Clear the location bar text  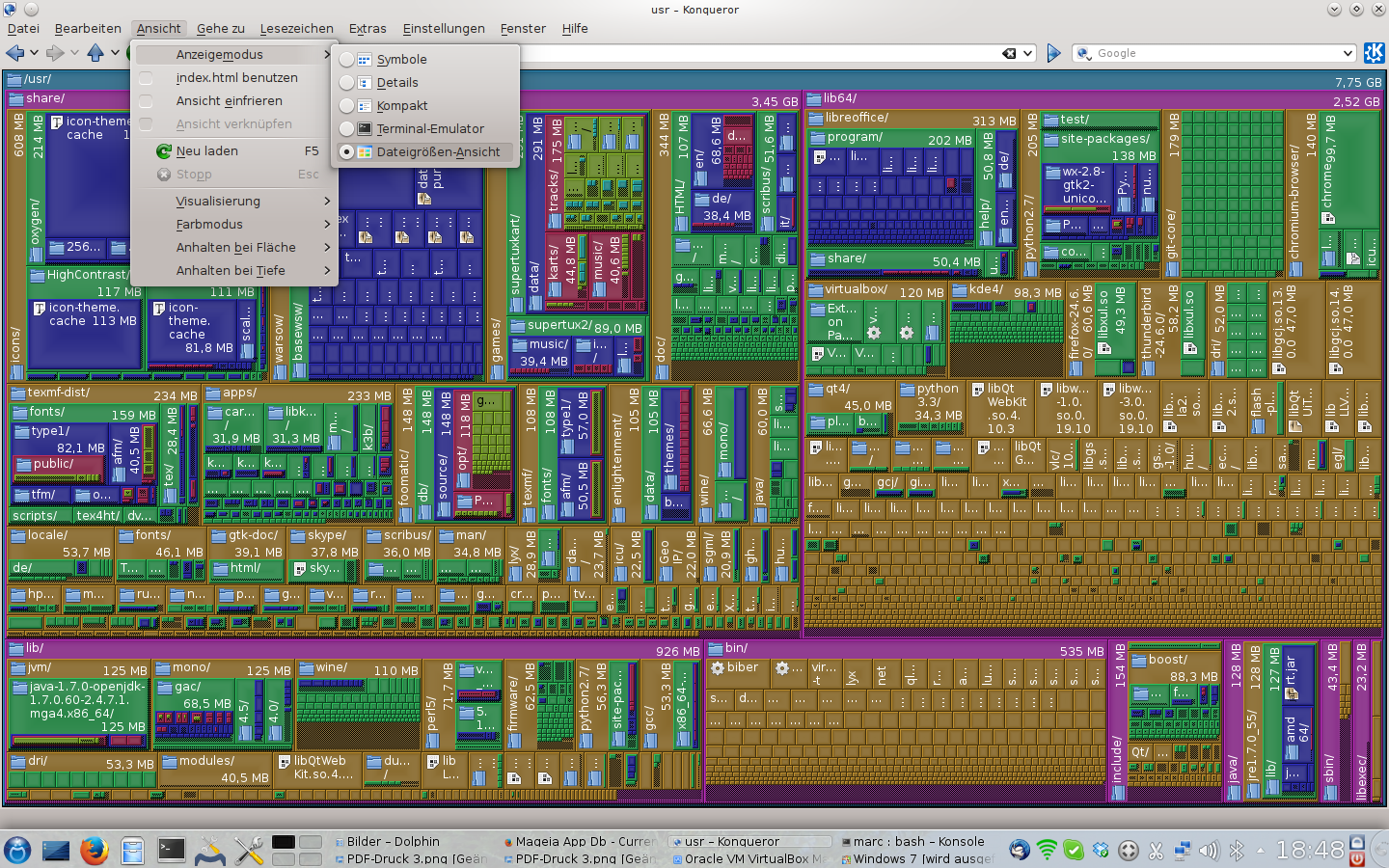coord(1009,53)
